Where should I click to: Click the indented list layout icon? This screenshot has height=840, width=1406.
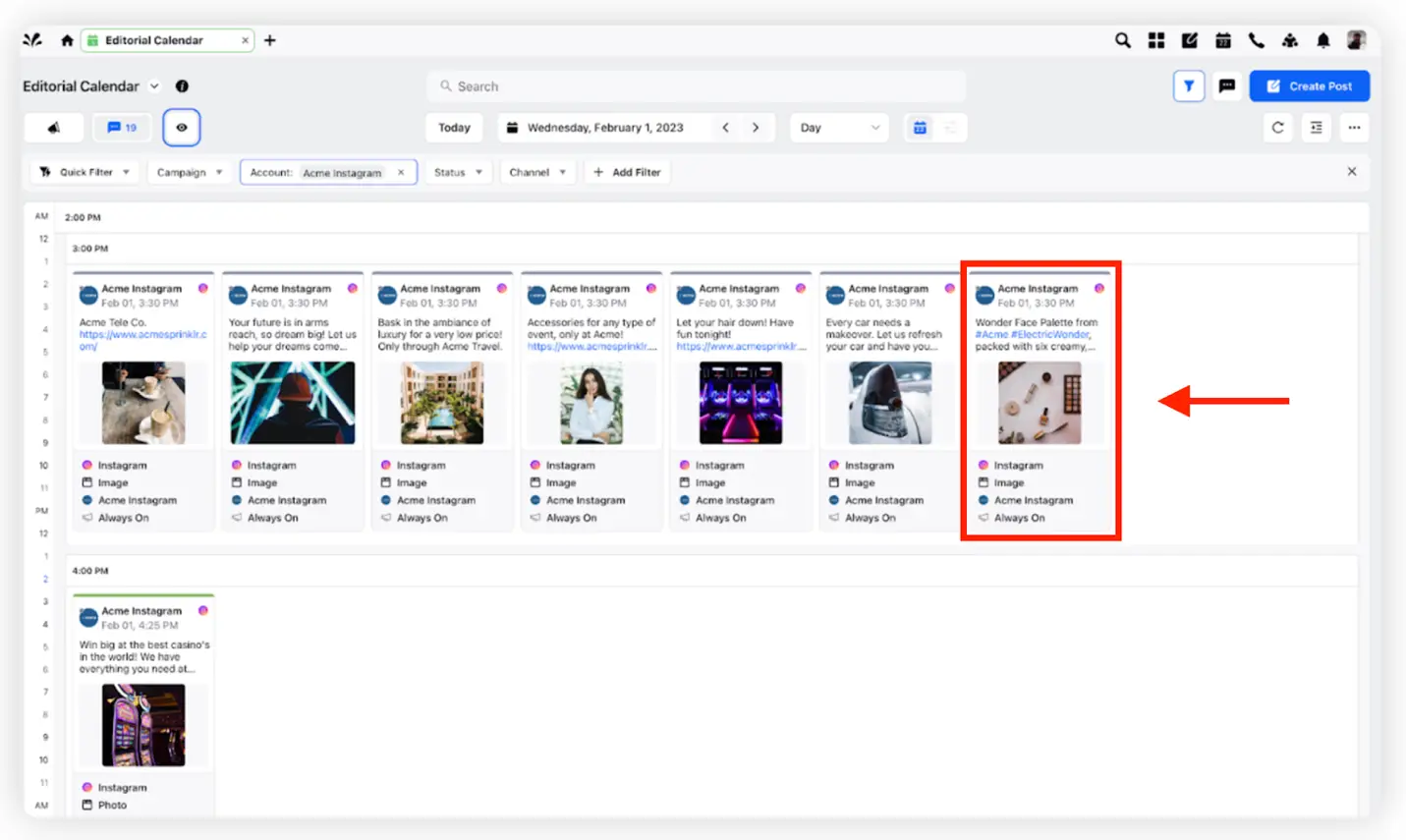[1317, 128]
